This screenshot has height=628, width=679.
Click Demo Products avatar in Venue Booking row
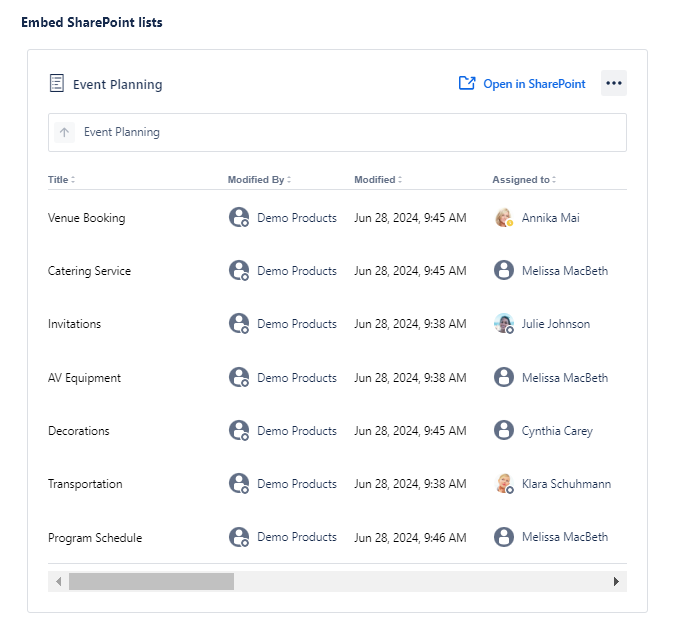click(239, 218)
